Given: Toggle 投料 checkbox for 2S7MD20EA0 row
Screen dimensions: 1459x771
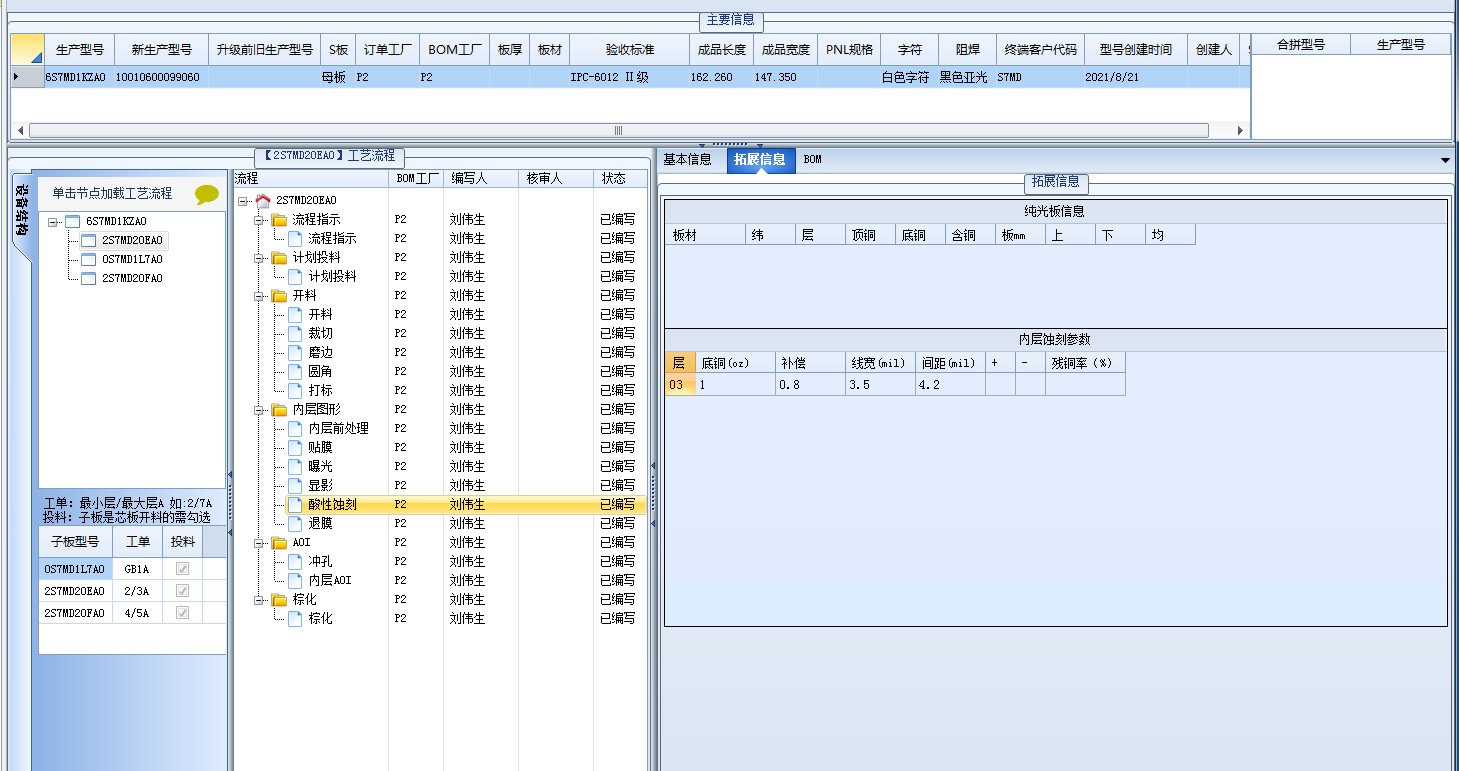Looking at the screenshot, I should tap(182, 591).
